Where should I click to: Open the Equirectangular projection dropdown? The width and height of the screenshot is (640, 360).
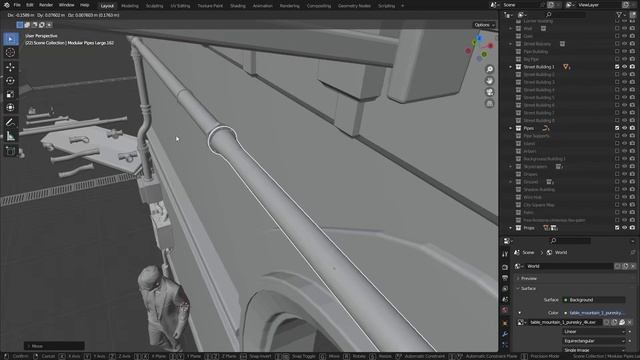pyautogui.click(x=594, y=341)
